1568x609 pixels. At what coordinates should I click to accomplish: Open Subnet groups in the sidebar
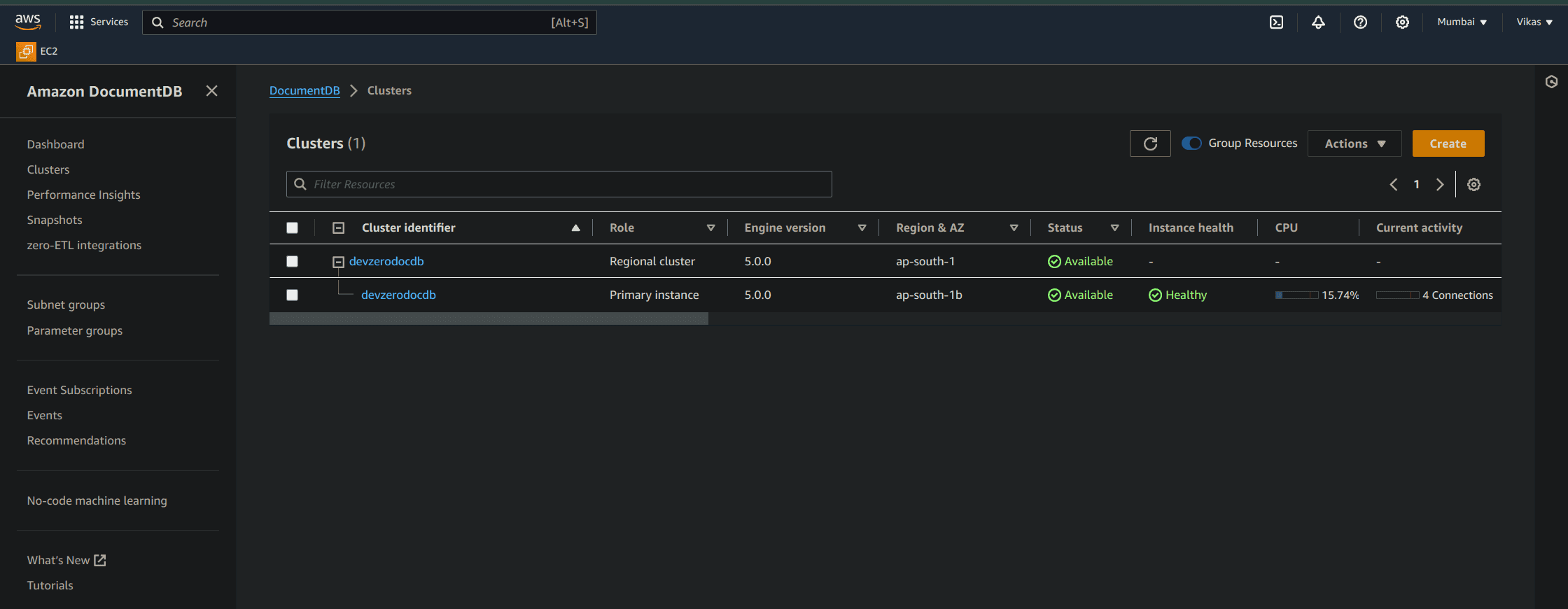(66, 304)
